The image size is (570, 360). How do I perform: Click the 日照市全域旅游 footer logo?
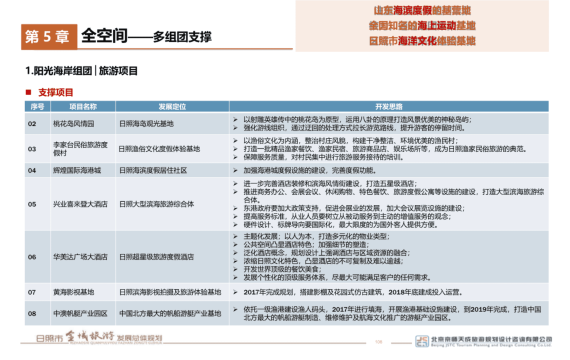click(x=99, y=337)
